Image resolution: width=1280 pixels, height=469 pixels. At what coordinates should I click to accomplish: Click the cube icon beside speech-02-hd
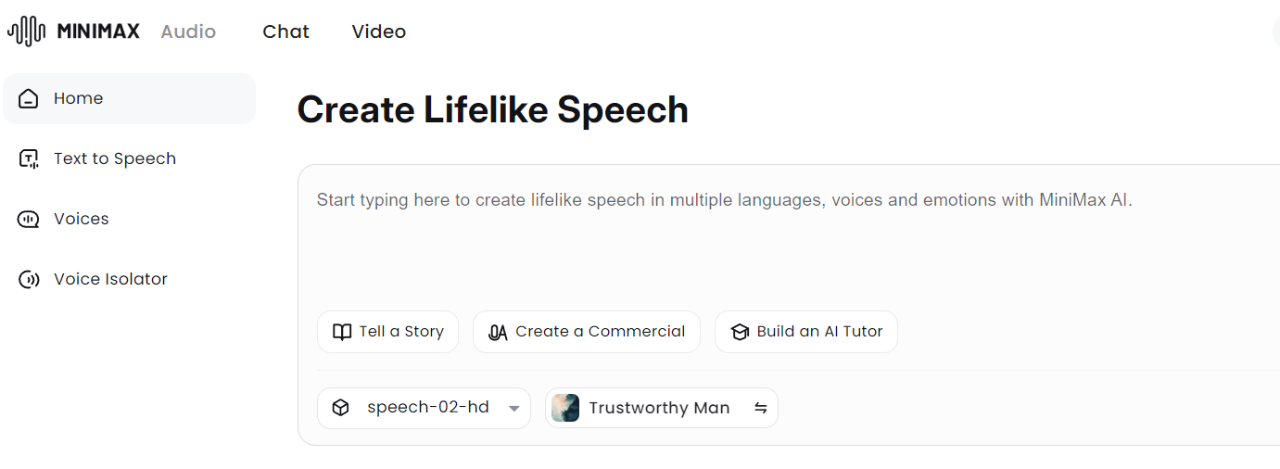coord(341,408)
